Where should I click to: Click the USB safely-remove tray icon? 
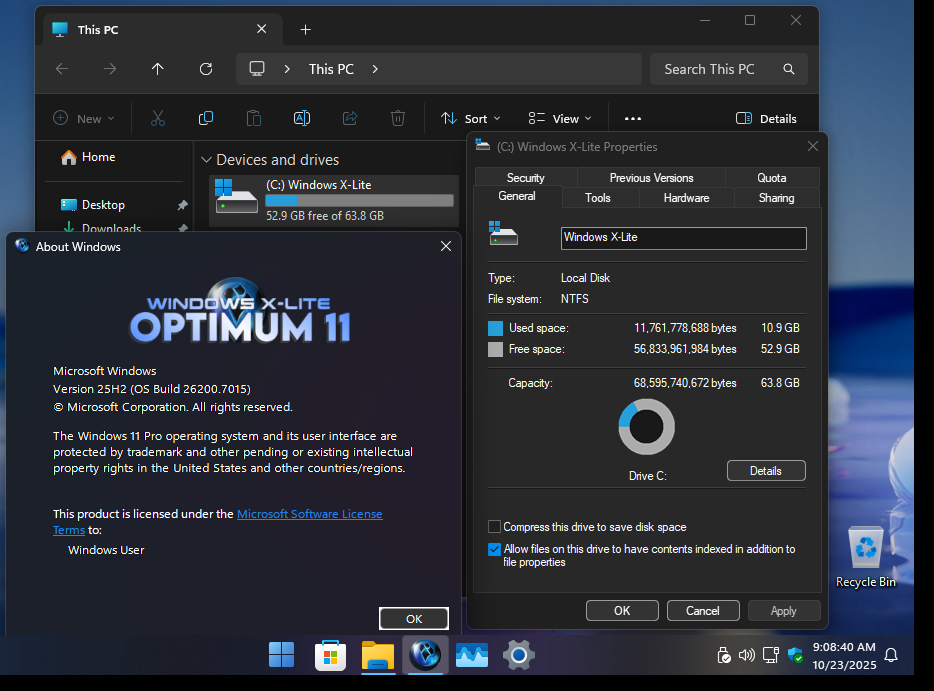click(x=723, y=655)
